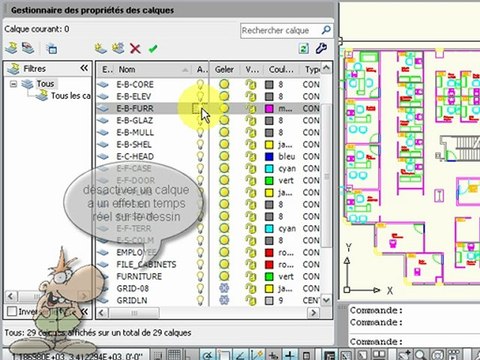The width and height of the screenshot is (480, 360).
Task: Create a new layer with the toolbar icon
Action: coord(100,49)
